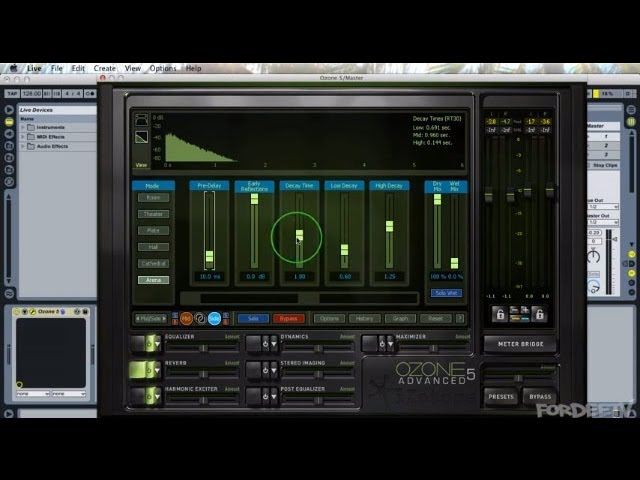Open the question mark help button
Screen dimensions: 640x480
(460, 318)
